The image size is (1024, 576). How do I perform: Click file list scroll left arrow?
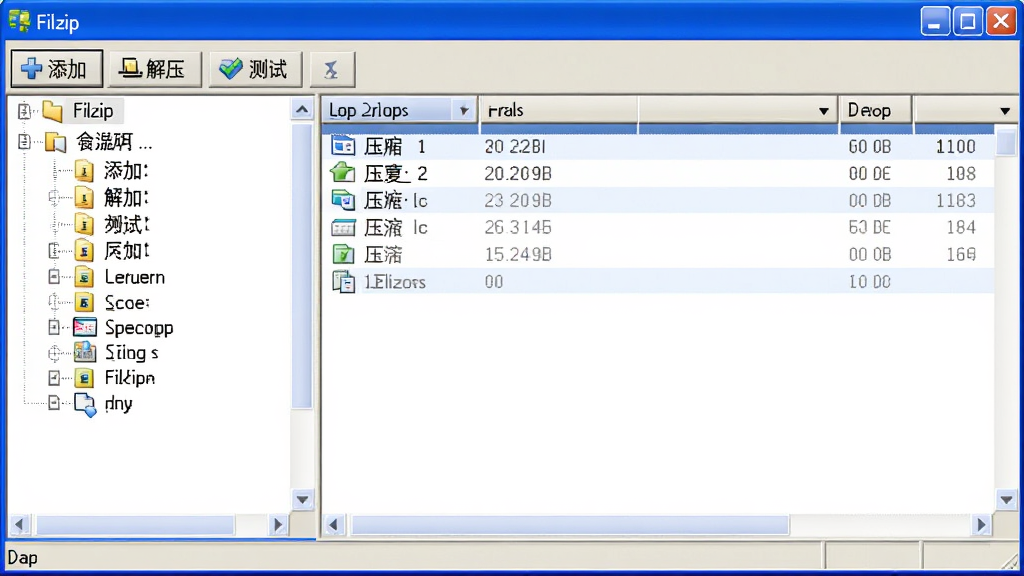click(x=334, y=524)
